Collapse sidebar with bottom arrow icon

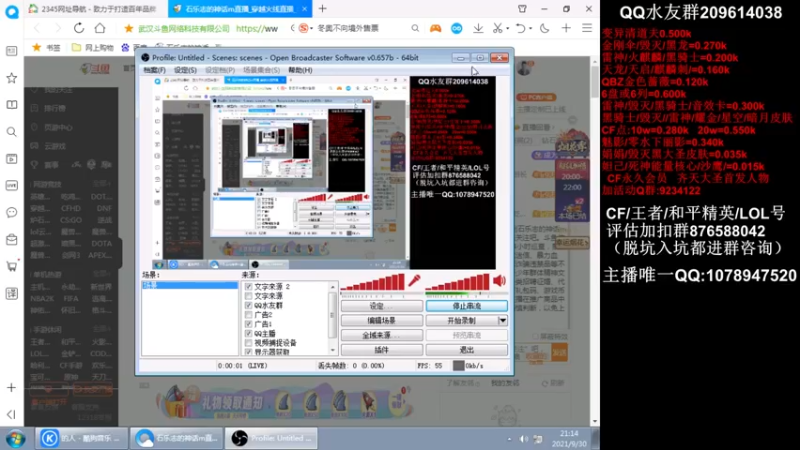coord(11,414)
